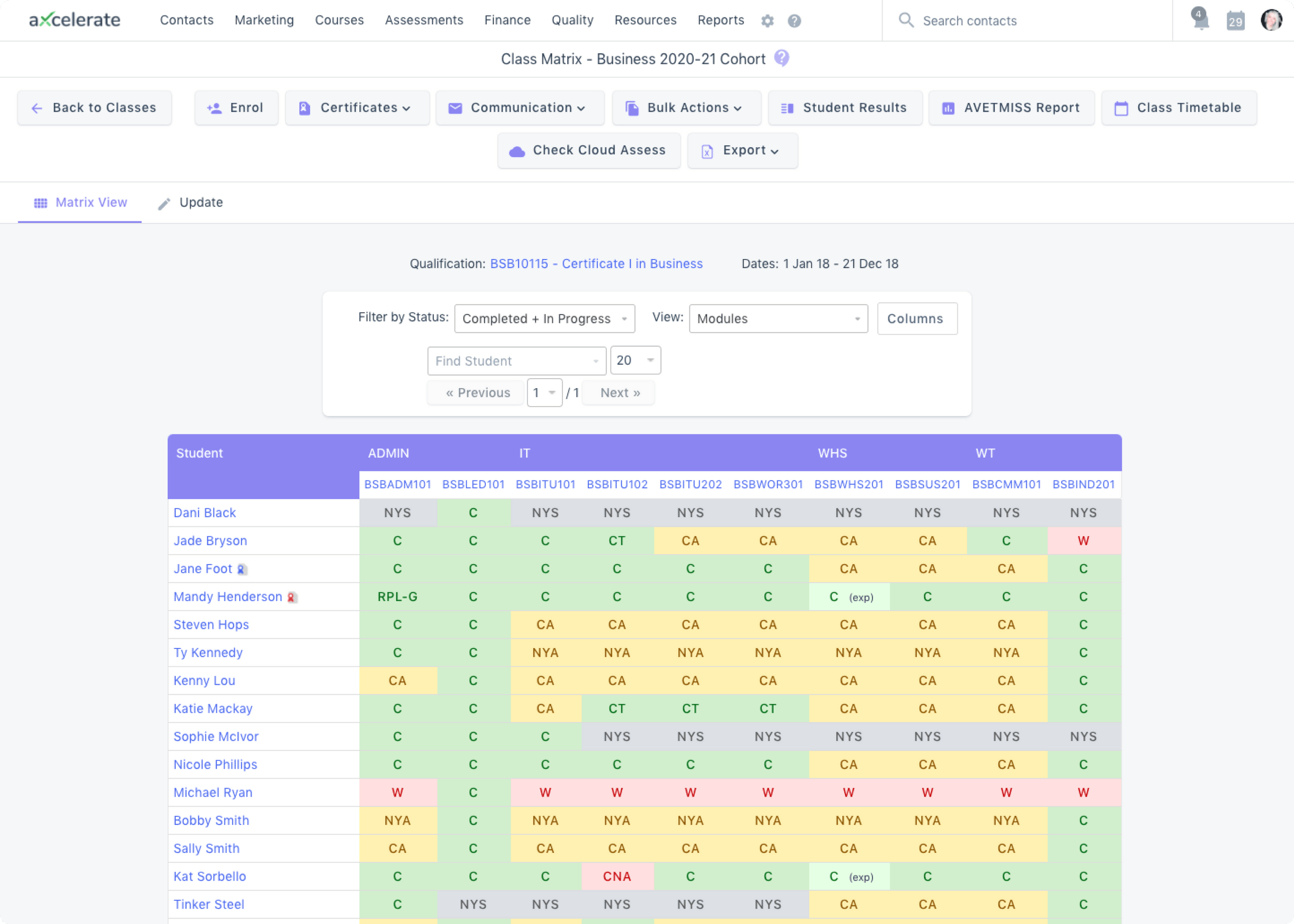Click the calendar icon showing 29

click(1235, 21)
